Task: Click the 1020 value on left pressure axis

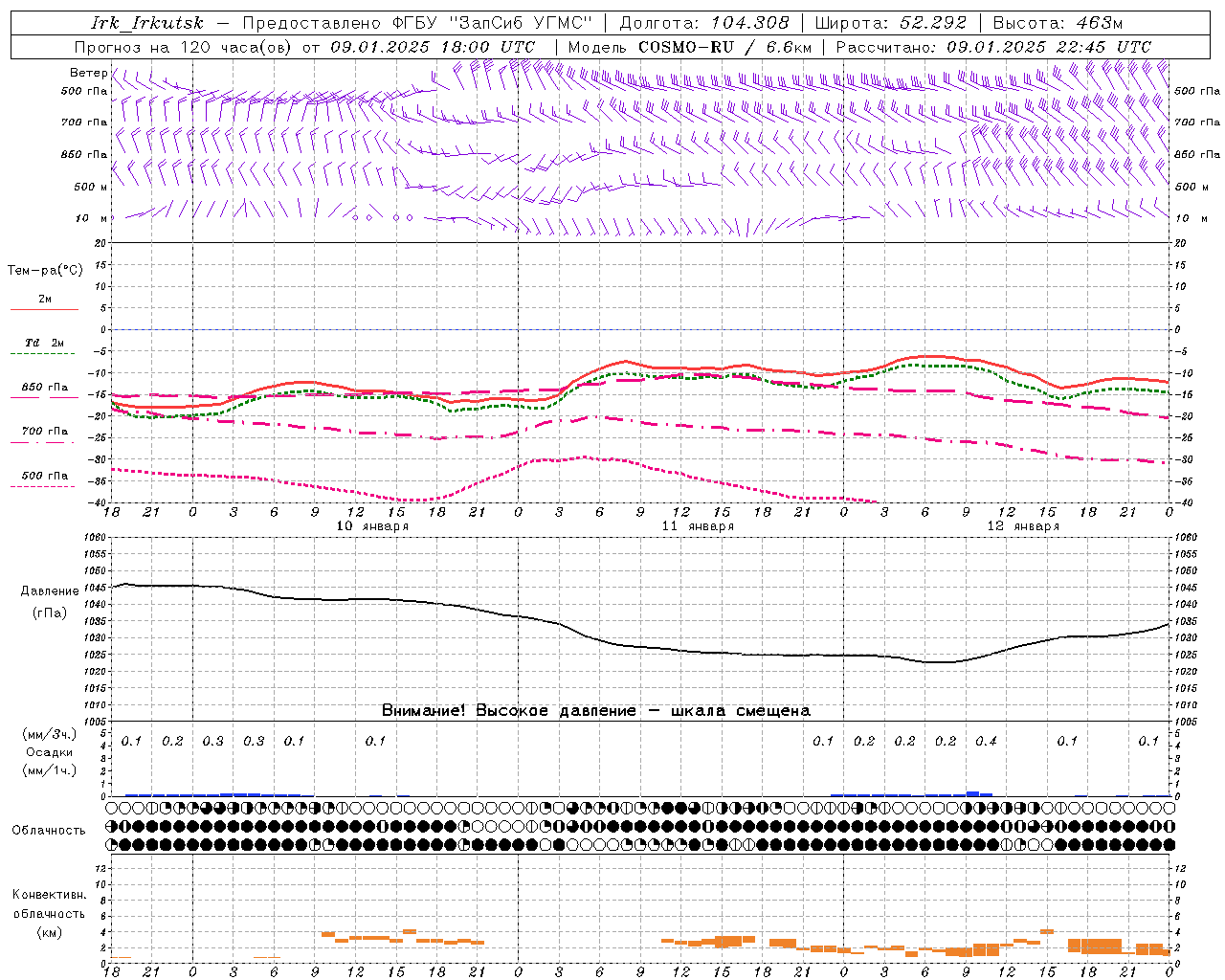Action: click(96, 671)
